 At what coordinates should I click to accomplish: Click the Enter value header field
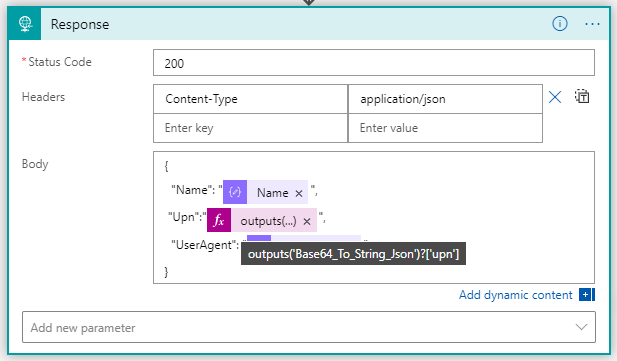pos(445,128)
